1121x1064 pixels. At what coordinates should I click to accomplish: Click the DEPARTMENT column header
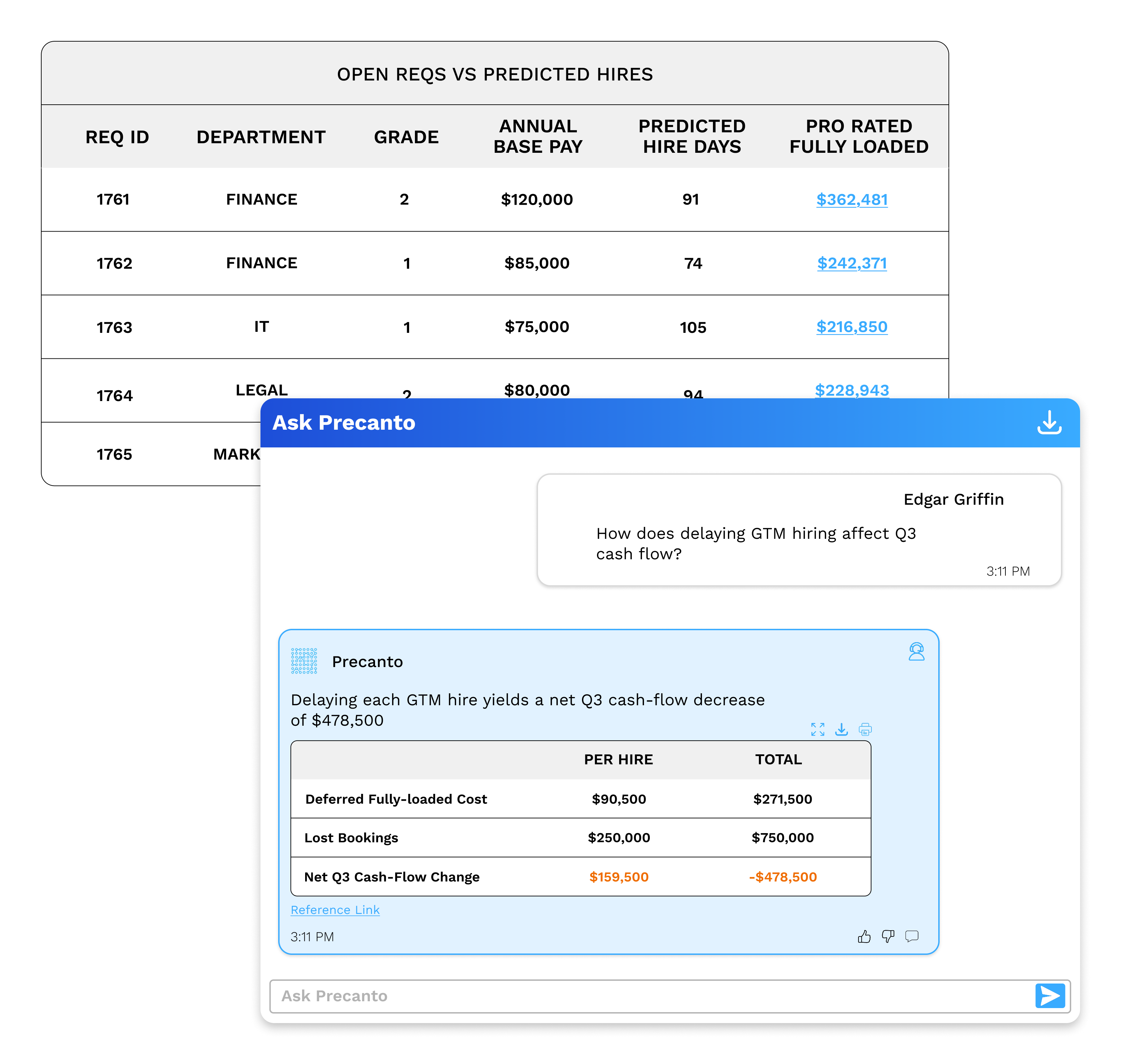pos(261,137)
